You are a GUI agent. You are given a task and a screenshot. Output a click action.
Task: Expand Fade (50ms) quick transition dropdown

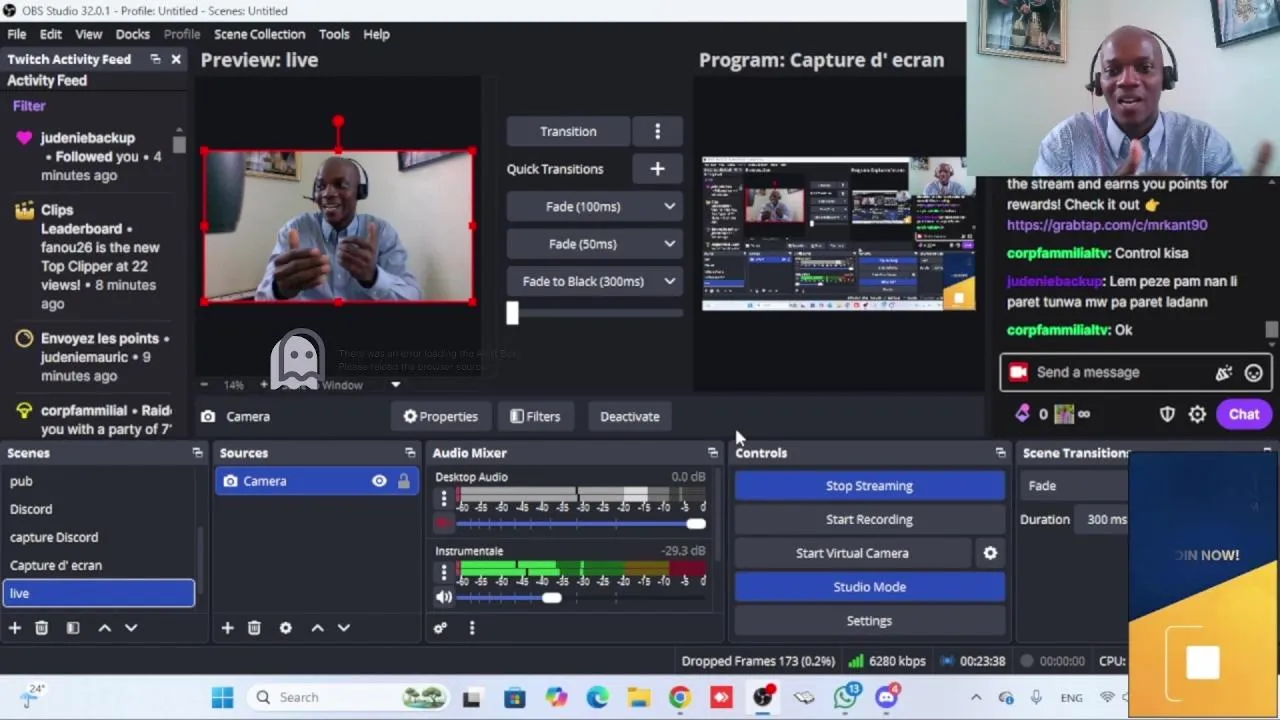click(x=669, y=244)
